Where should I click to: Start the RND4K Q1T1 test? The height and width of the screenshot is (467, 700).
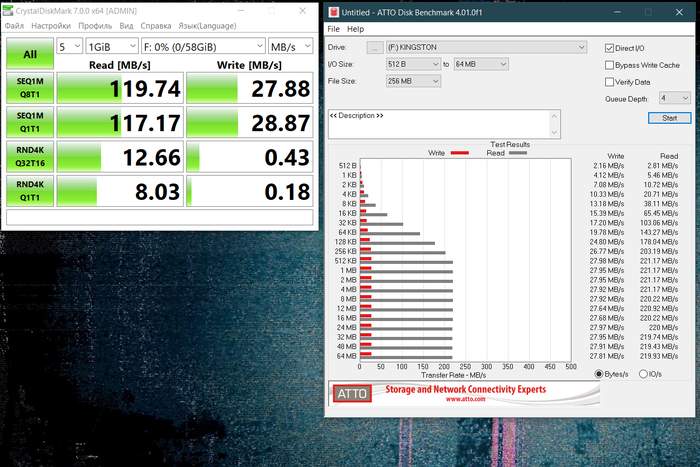pyautogui.click(x=30, y=191)
